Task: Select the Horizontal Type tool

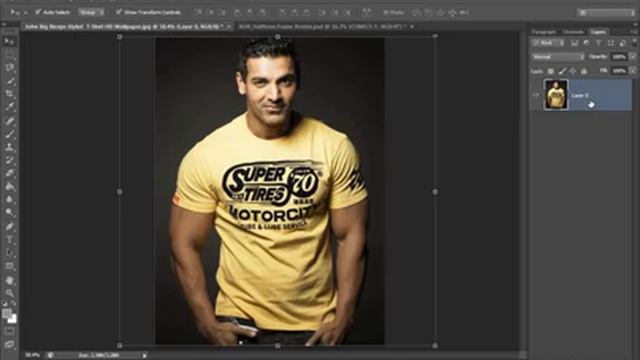Action: 9,240
